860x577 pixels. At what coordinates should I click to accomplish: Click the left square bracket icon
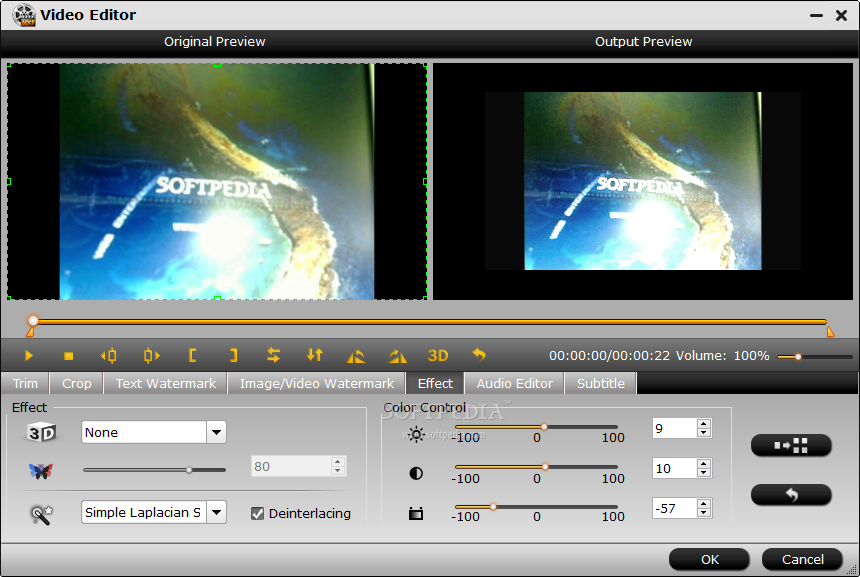click(192, 356)
